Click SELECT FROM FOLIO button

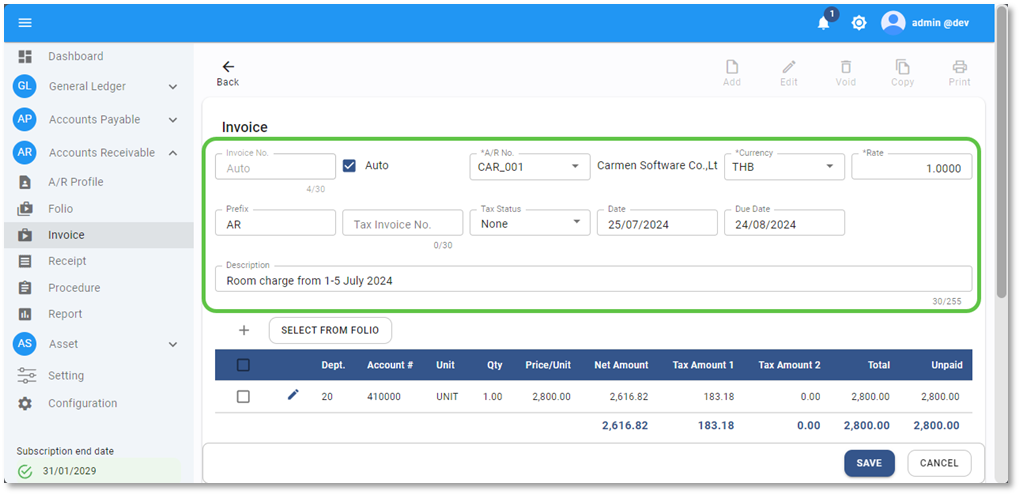tap(330, 330)
